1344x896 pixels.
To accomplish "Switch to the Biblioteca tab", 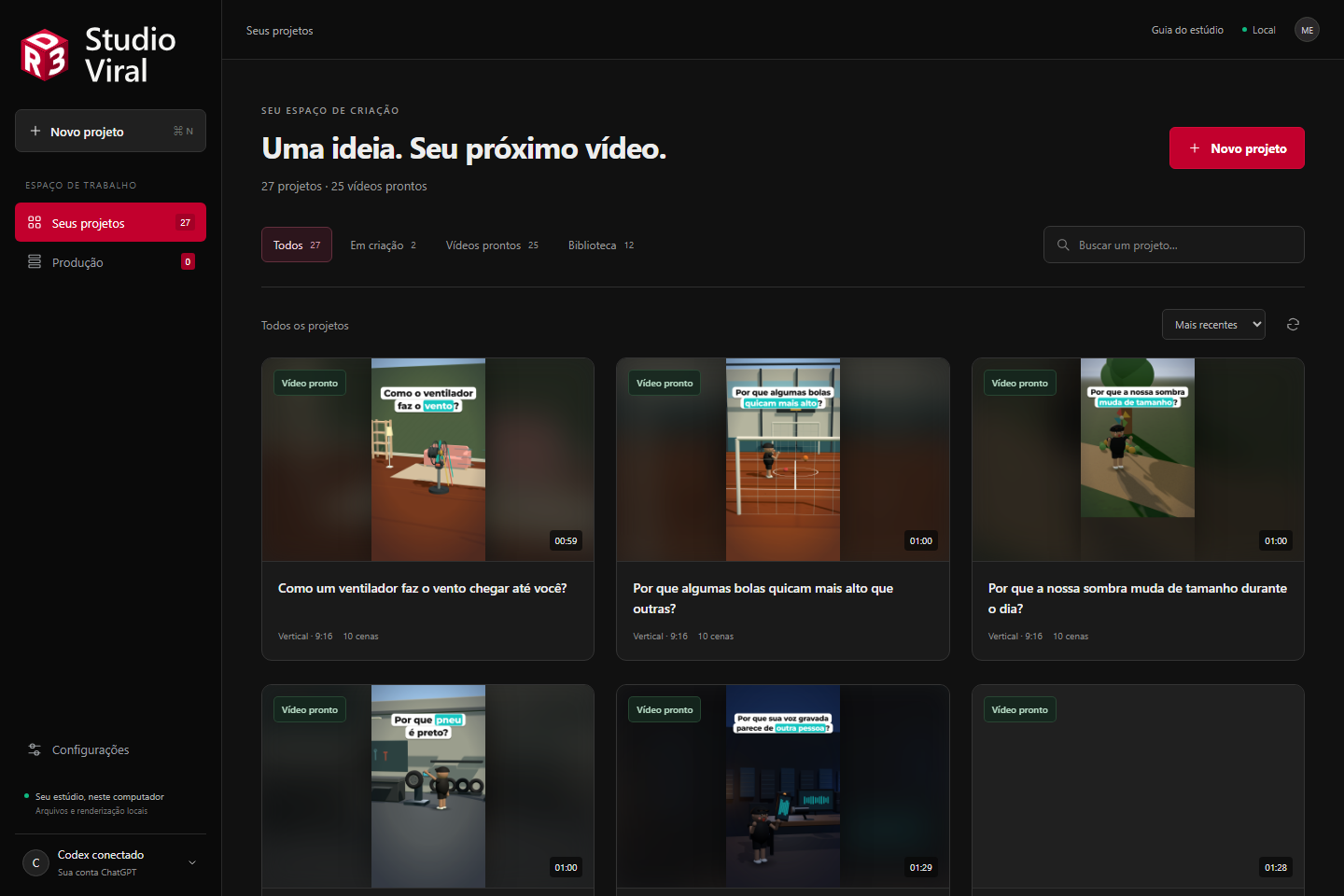I will click(601, 245).
